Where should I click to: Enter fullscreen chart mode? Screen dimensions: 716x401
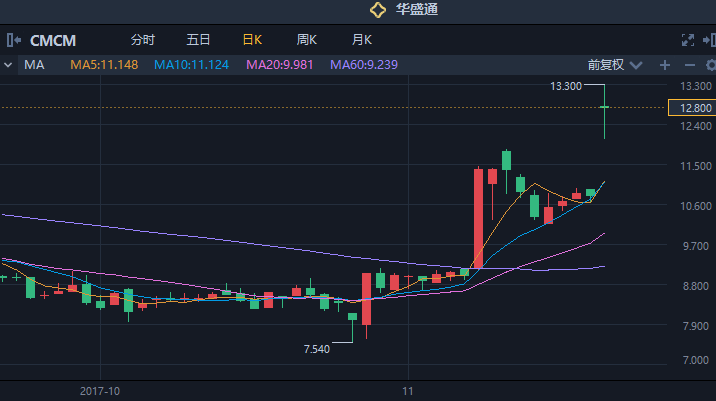687,40
